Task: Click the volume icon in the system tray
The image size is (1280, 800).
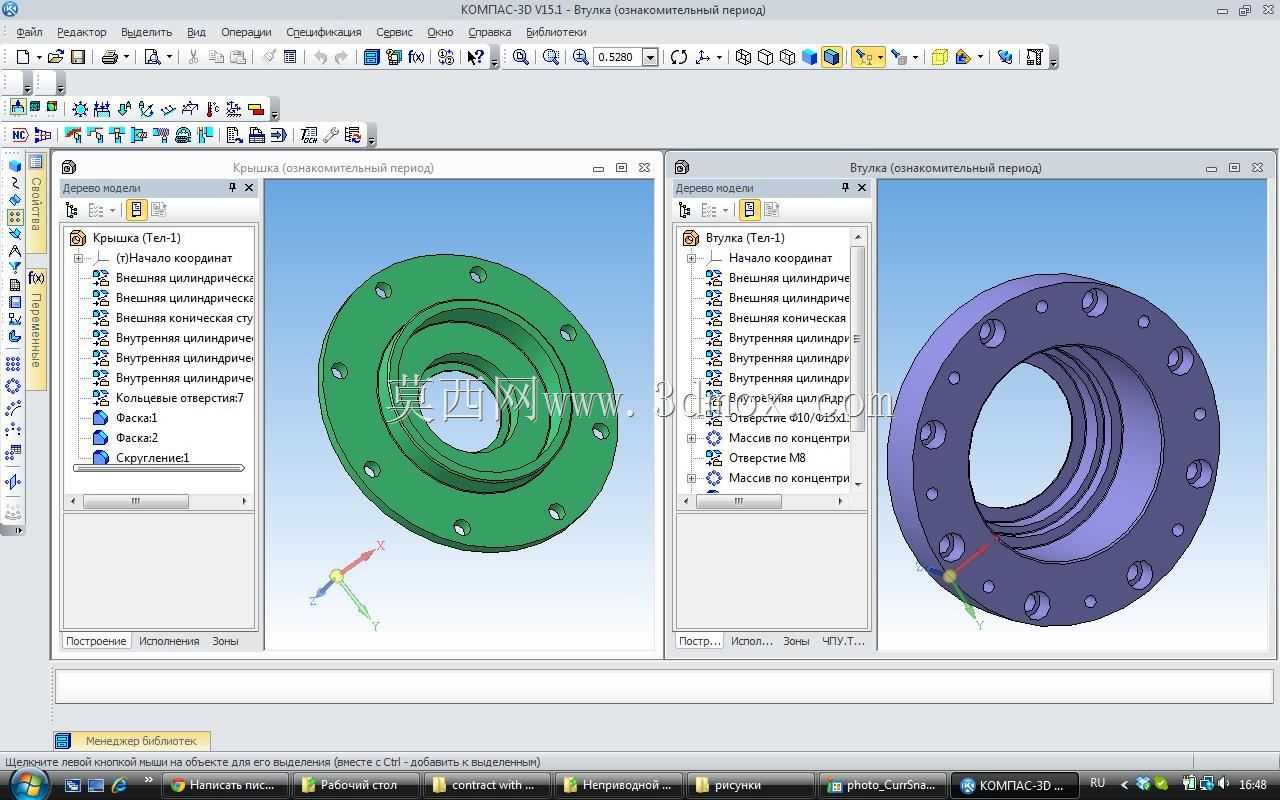Action: coord(1223,784)
